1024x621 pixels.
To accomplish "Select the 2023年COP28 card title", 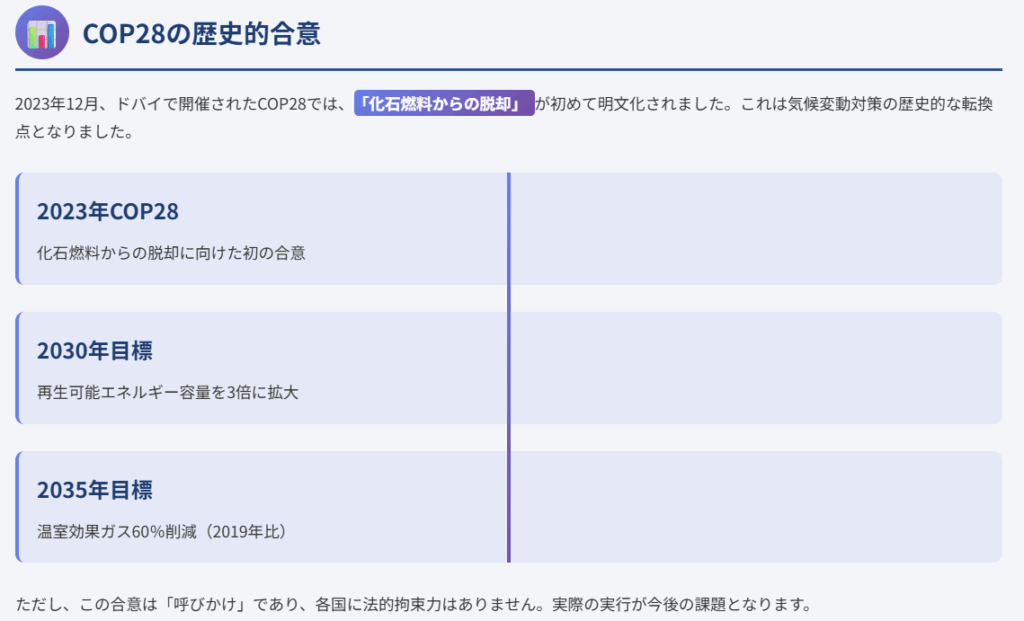I will coord(107,212).
